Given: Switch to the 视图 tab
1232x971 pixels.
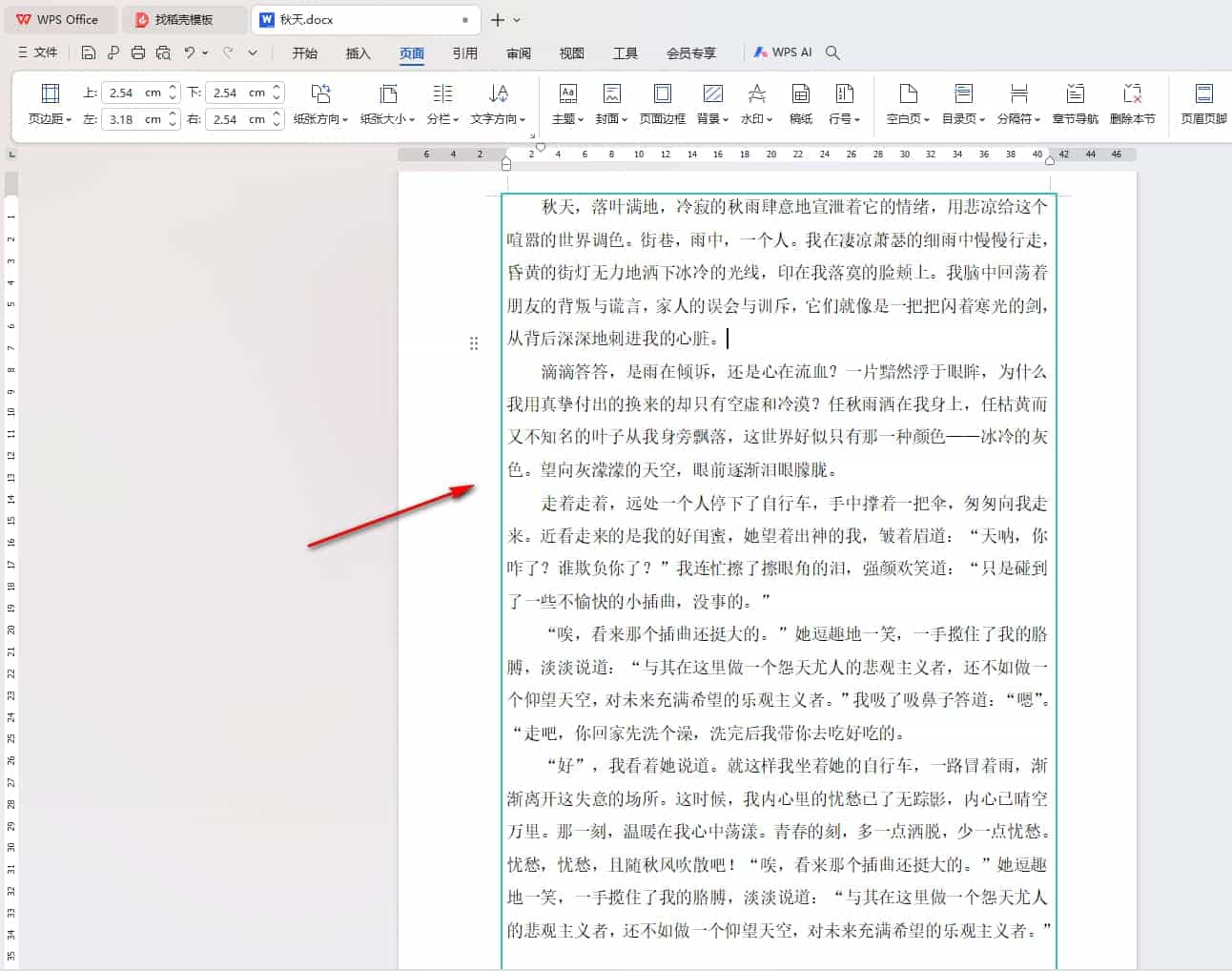Looking at the screenshot, I should pyautogui.click(x=572, y=53).
